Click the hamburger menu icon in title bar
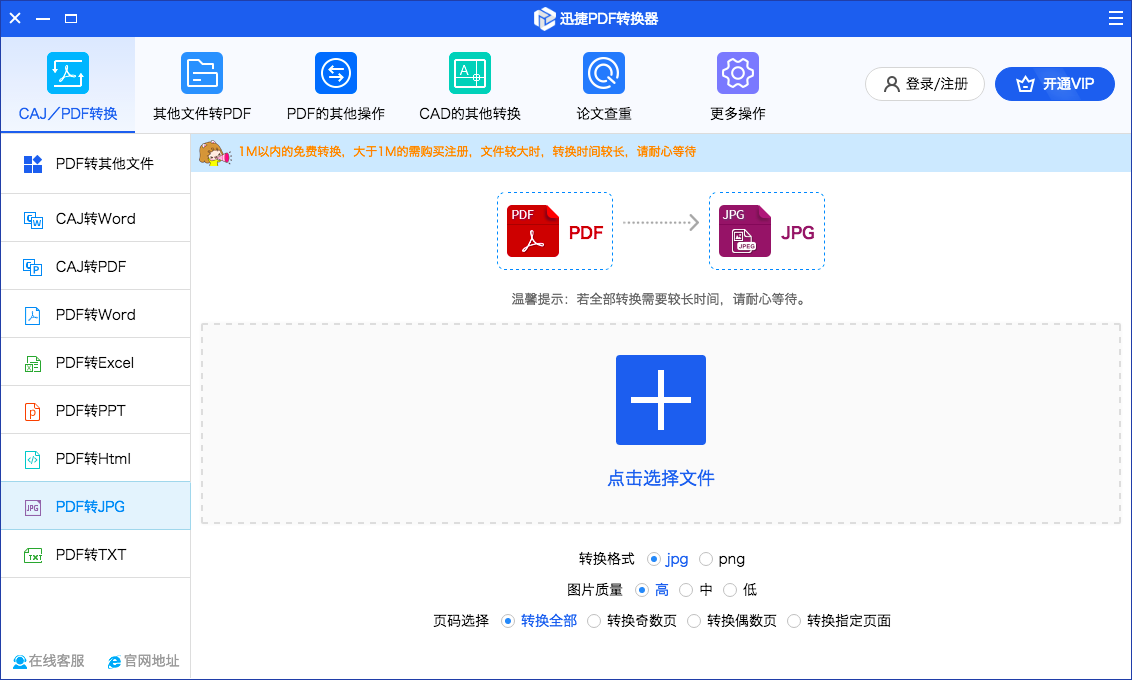 1115,18
